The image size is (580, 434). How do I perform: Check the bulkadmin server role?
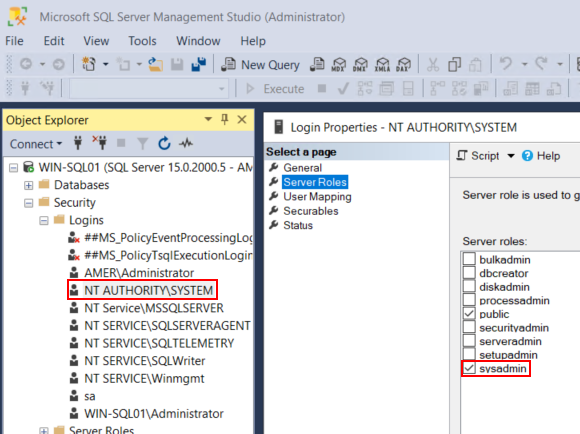(x=469, y=259)
